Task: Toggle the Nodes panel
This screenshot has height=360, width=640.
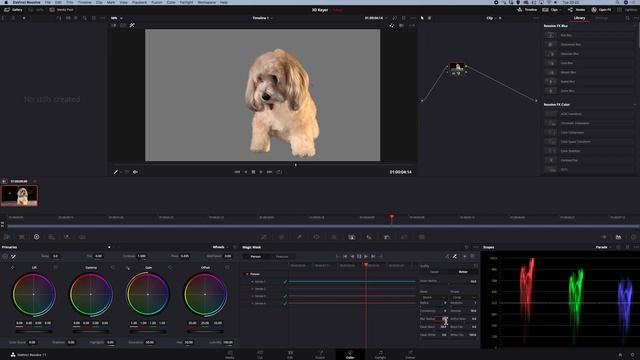Action: pos(576,10)
